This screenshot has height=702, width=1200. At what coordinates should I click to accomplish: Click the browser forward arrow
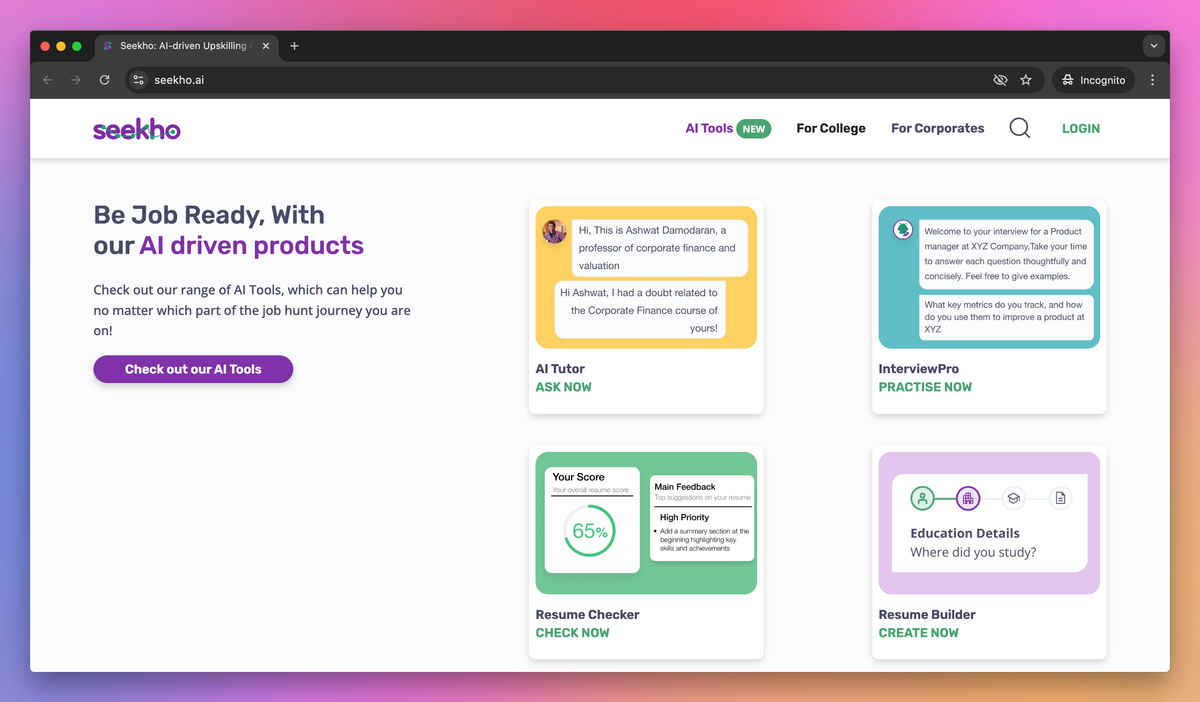(75, 80)
